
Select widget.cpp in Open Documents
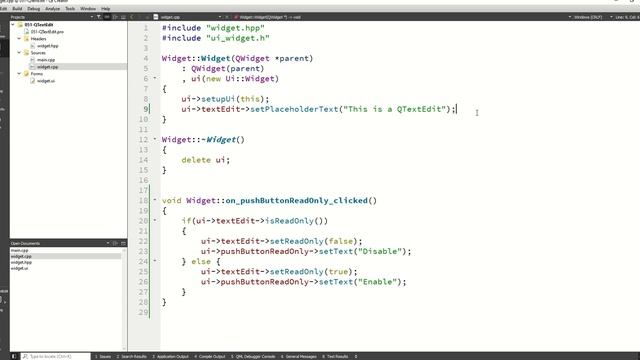(x=21, y=256)
